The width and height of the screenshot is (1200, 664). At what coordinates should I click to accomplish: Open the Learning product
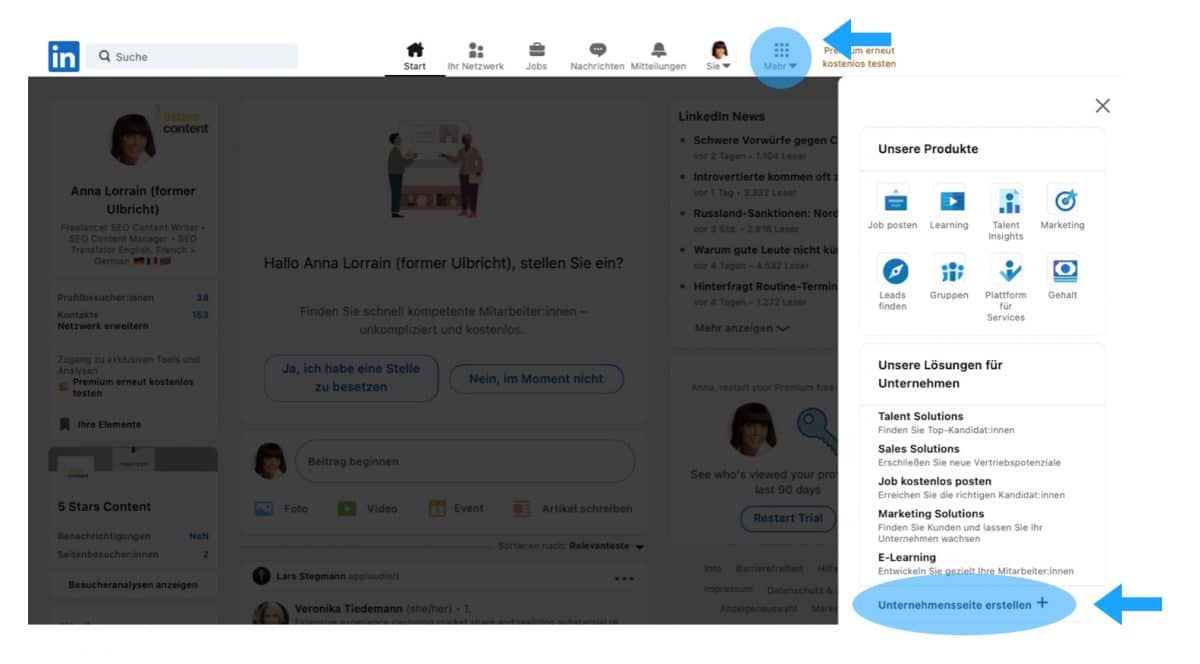949,207
